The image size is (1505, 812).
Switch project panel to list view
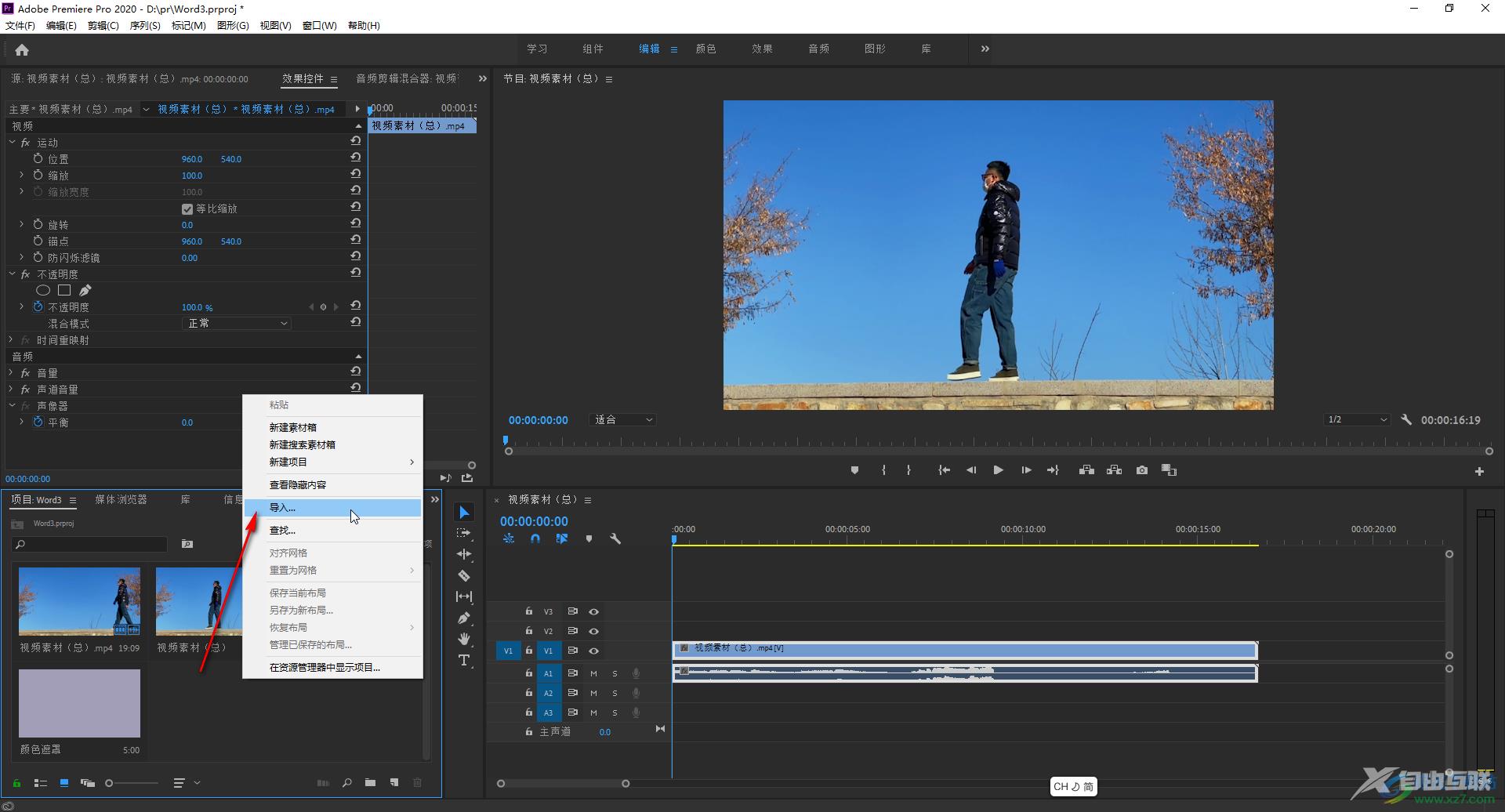coord(41,783)
